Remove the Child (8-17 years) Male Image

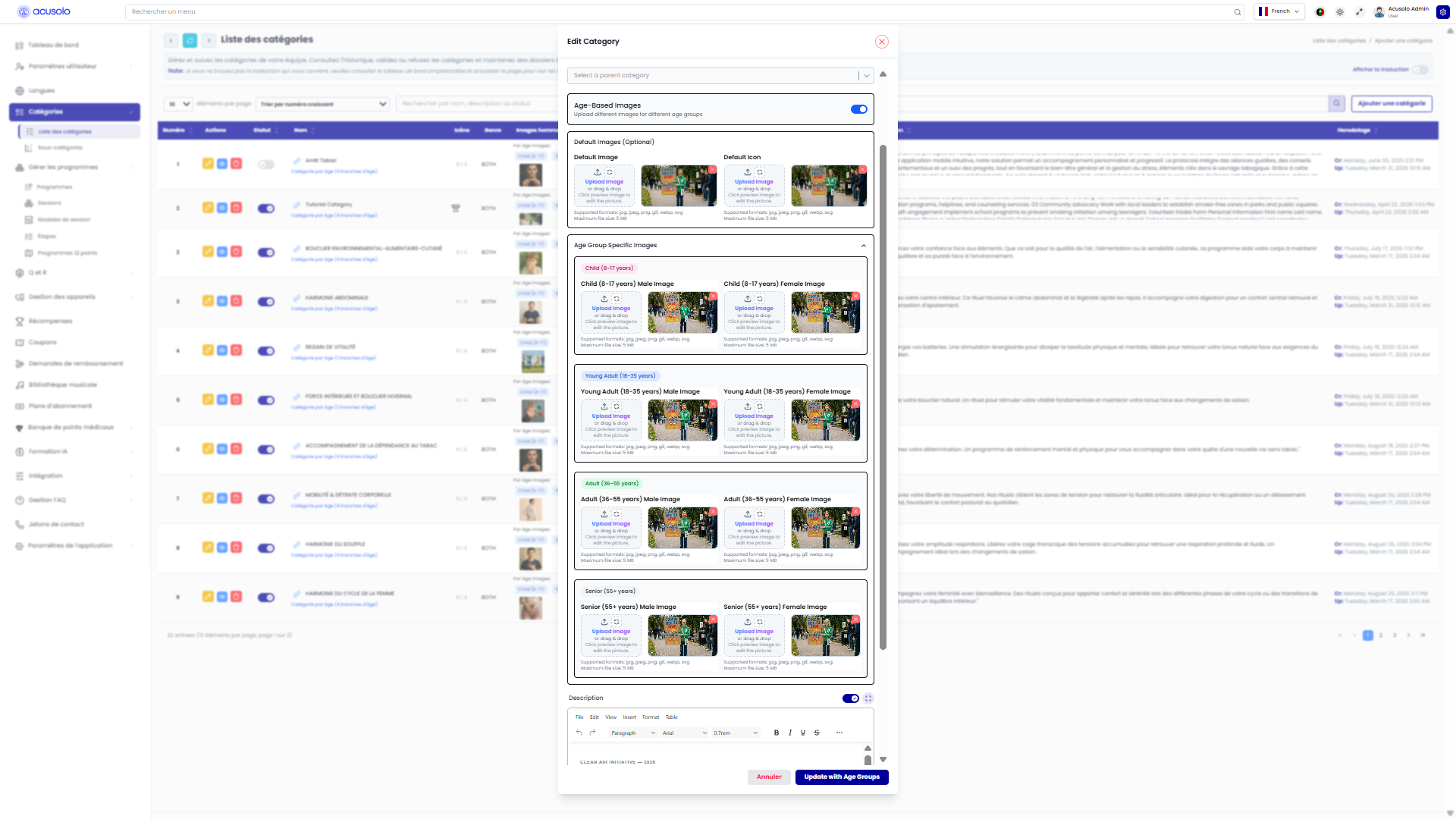pos(713,297)
